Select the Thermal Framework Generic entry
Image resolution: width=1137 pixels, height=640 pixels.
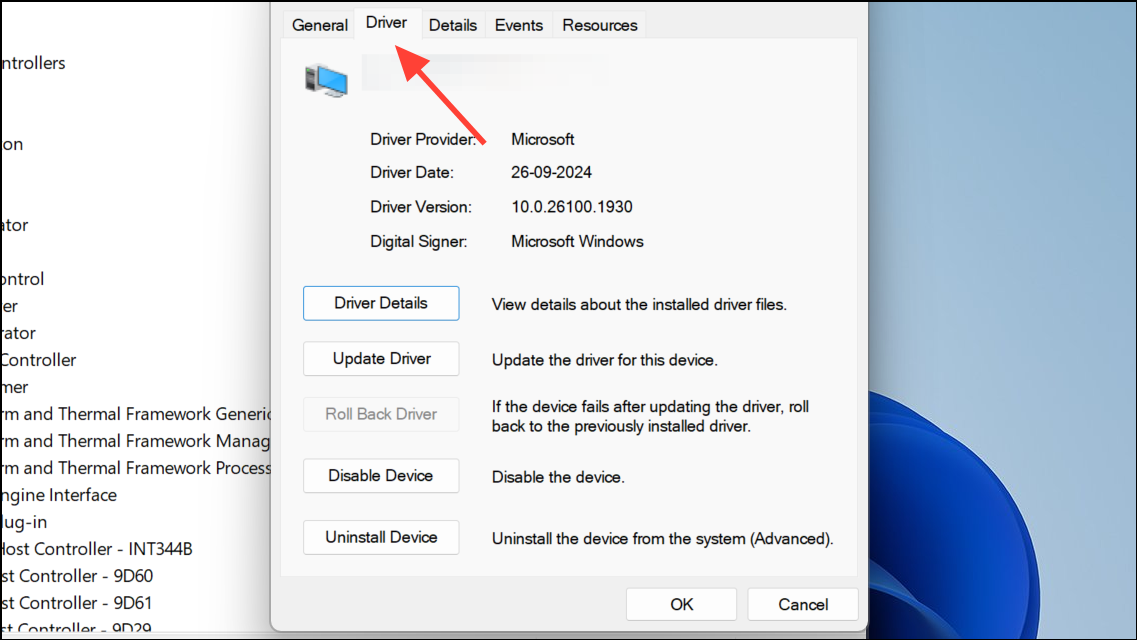click(x=136, y=414)
